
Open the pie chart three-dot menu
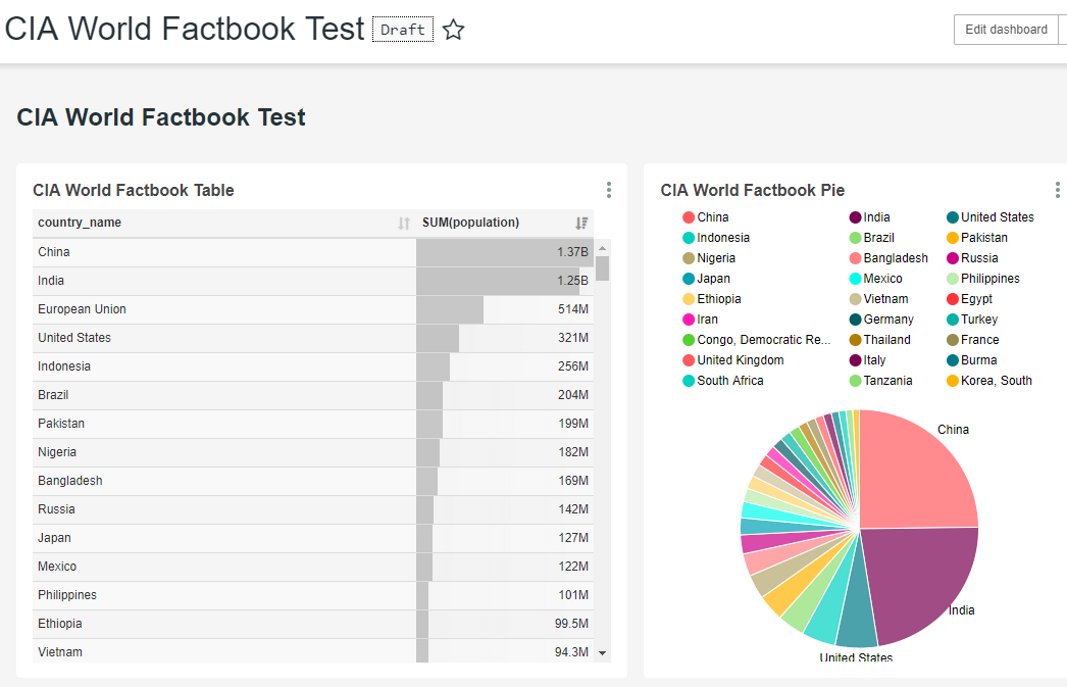(1057, 190)
